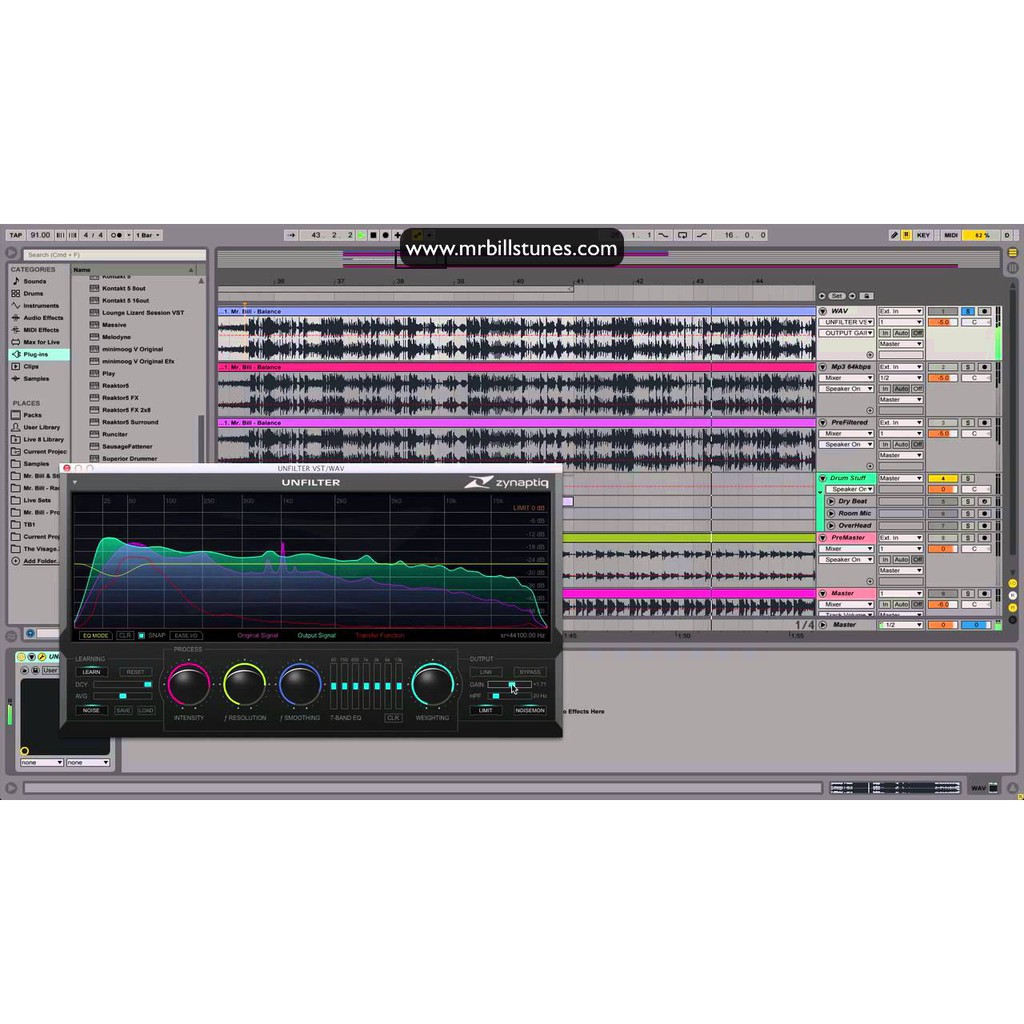Select the MIDI Effects category
Image resolution: width=1024 pixels, height=1024 pixels.
tap(41, 330)
